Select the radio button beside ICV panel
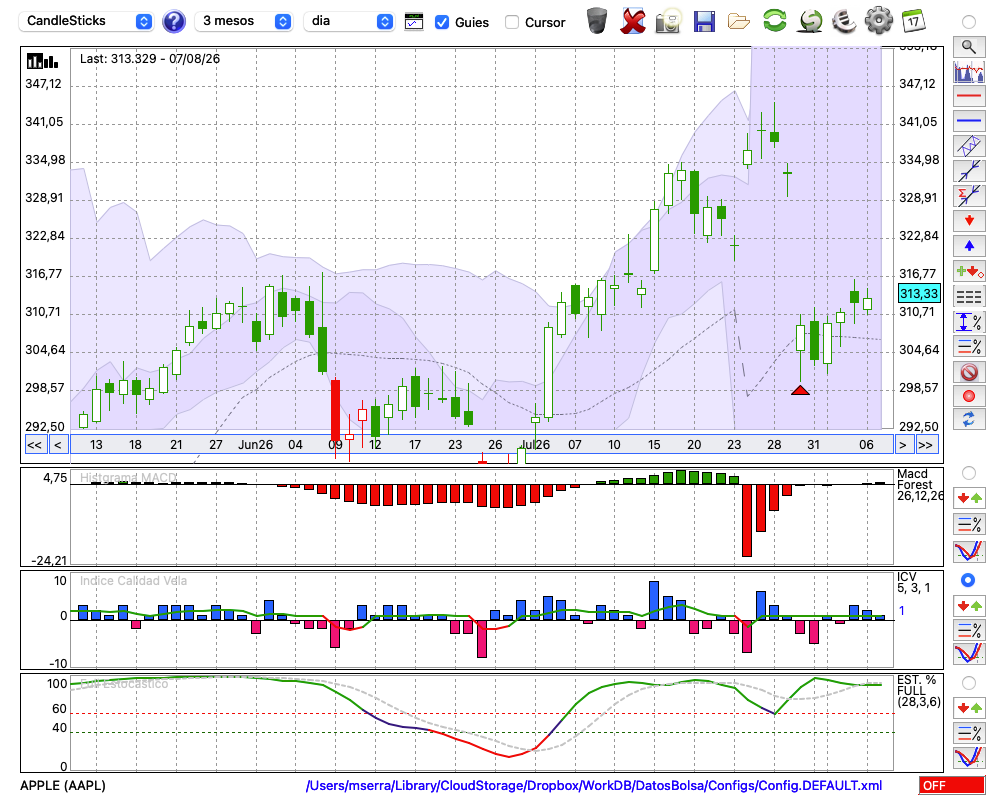 pyautogui.click(x=968, y=580)
